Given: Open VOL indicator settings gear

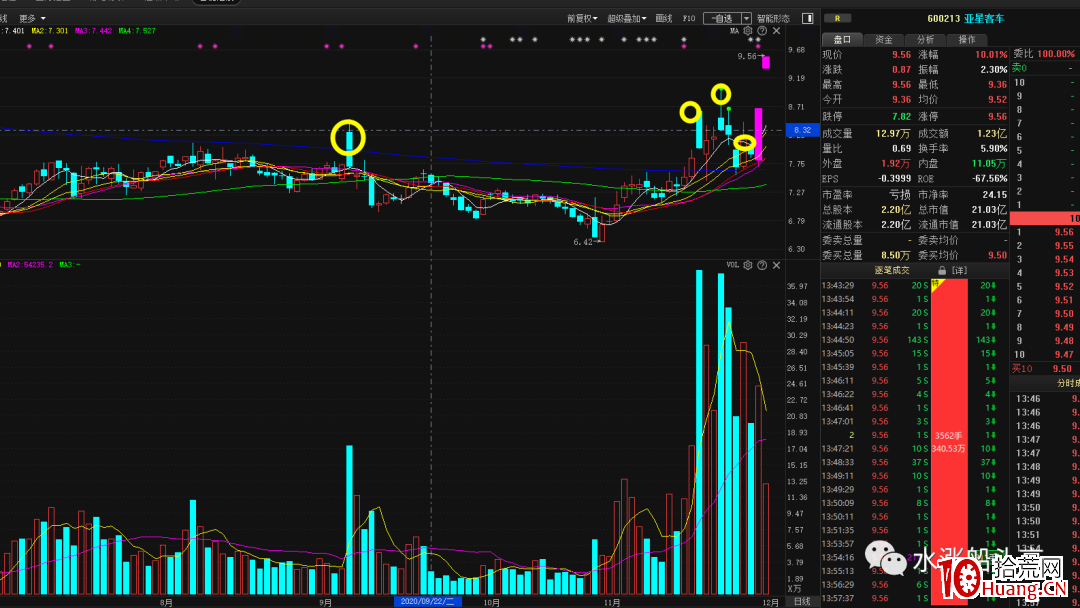Looking at the screenshot, I should 748,265.
